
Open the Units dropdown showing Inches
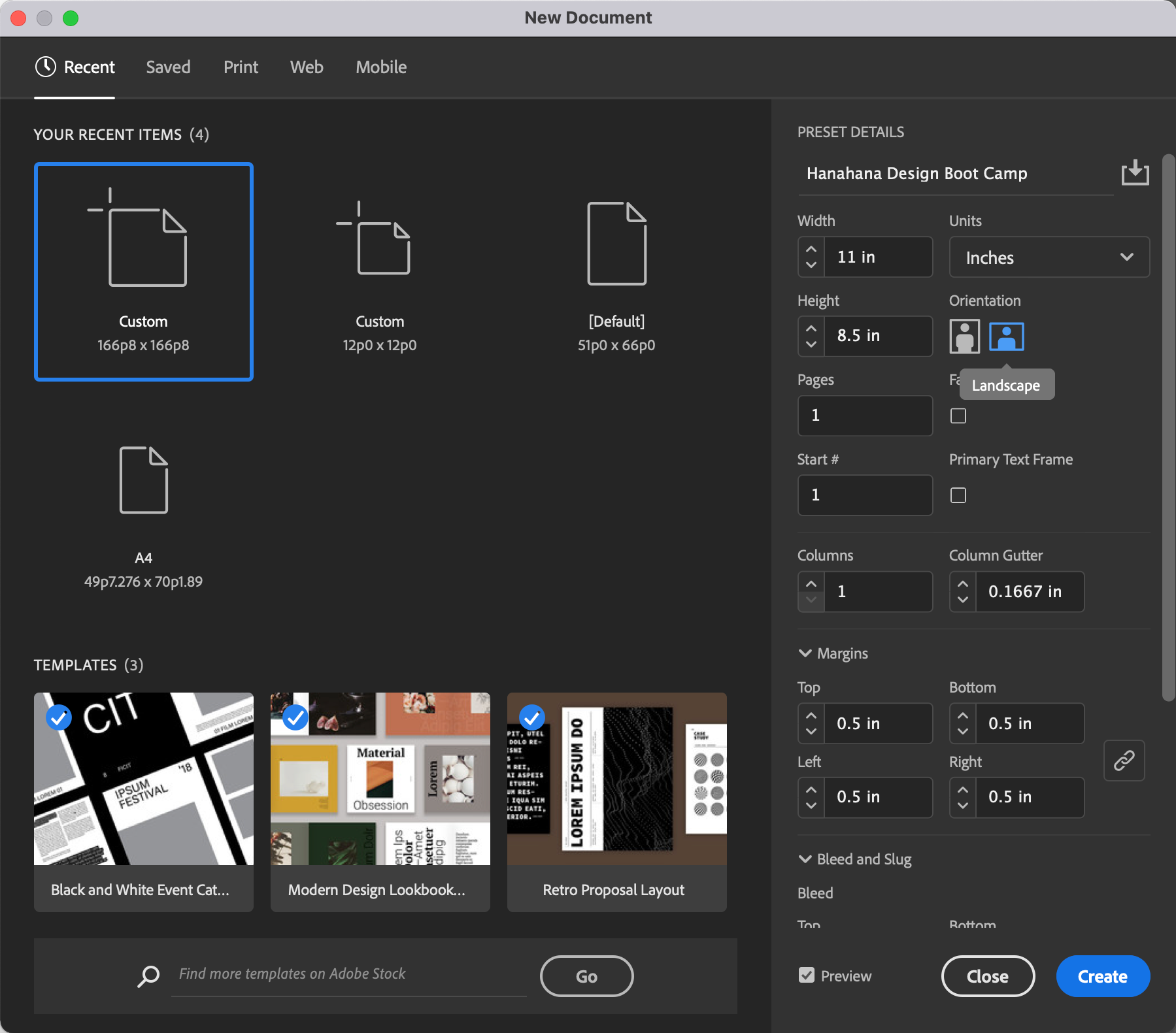point(1049,257)
